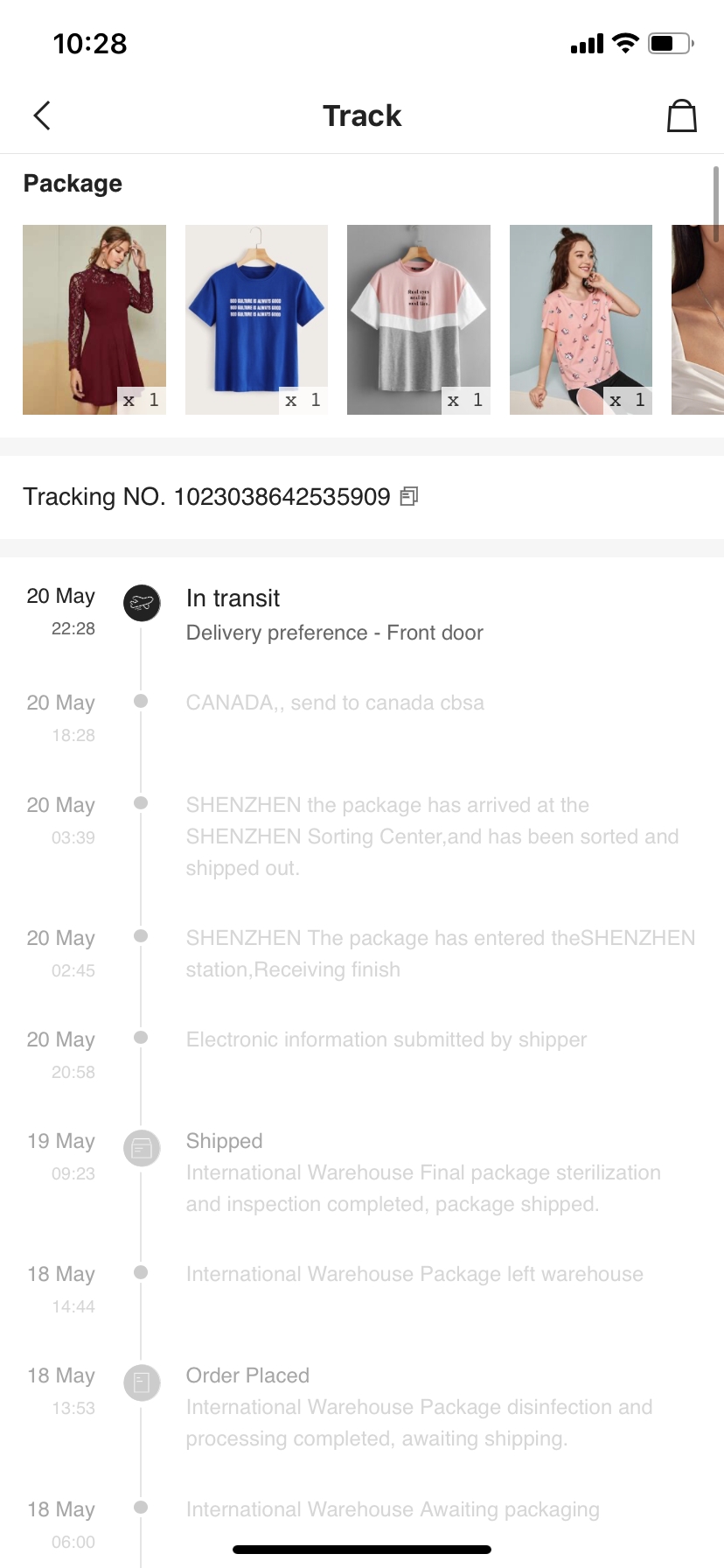Copy the tracking number with copy icon
Screen dimensions: 724x1568
408,497
